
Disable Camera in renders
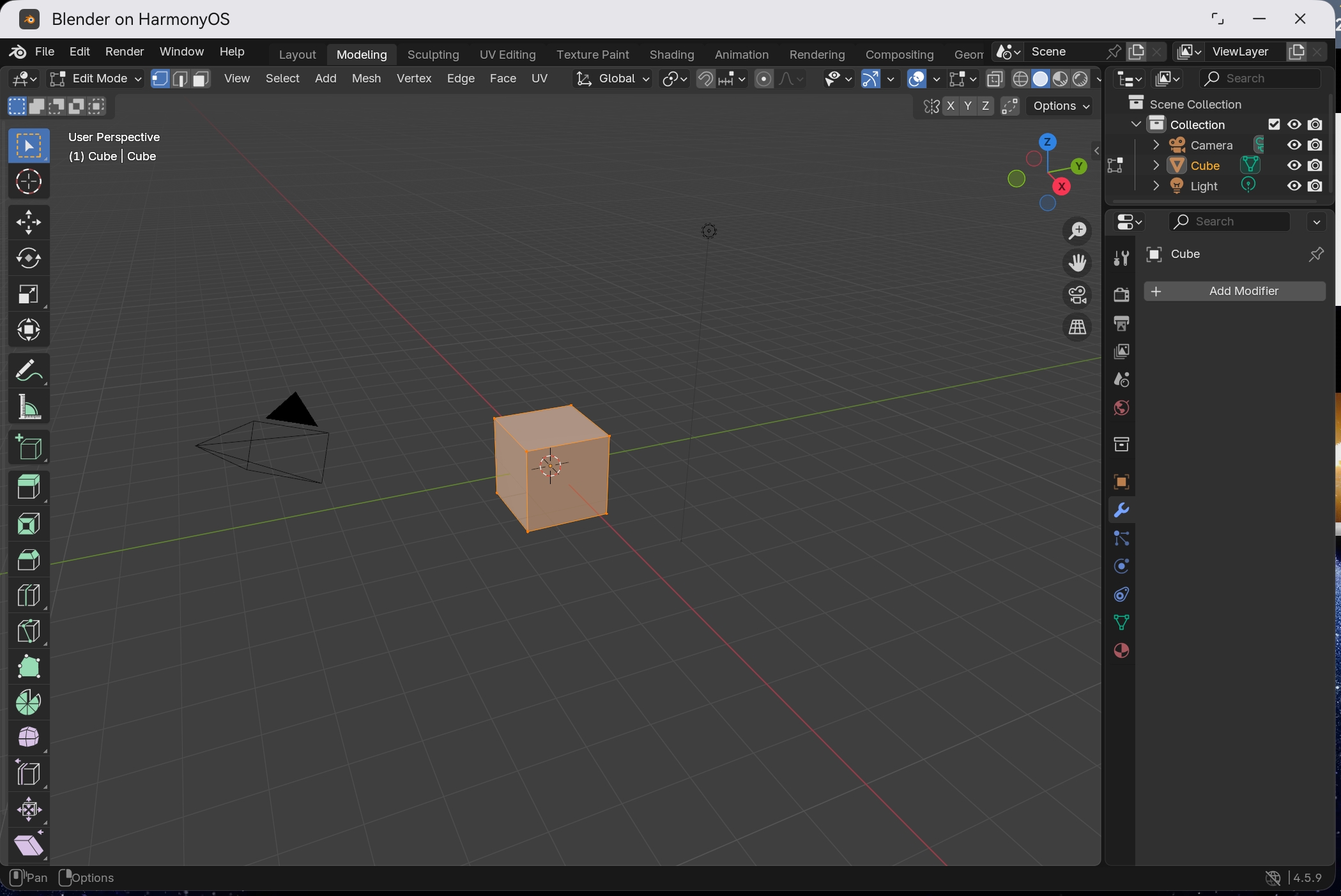pyautogui.click(x=1315, y=145)
